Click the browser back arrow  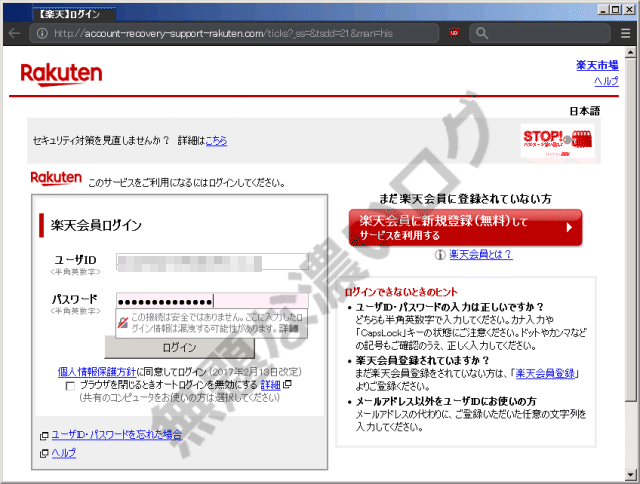pos(14,33)
